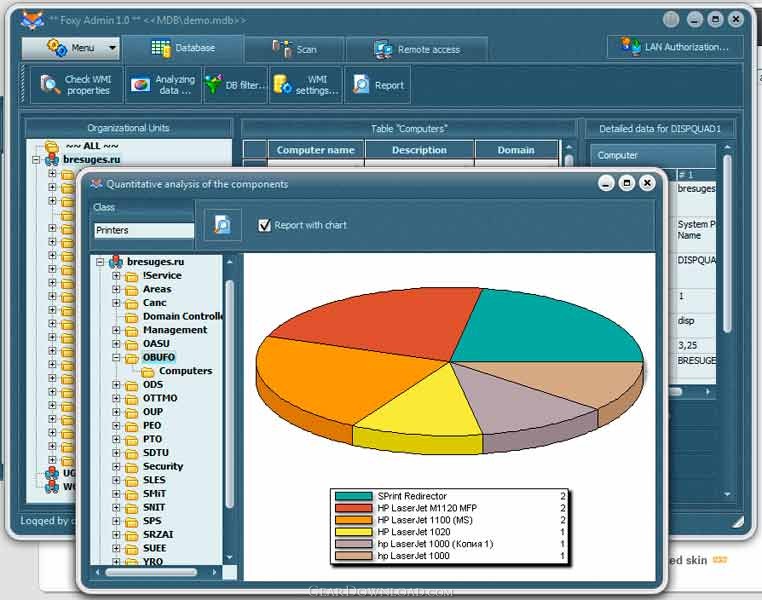Select Domain Controllers tree item
The image size is (762, 600).
click(x=183, y=316)
